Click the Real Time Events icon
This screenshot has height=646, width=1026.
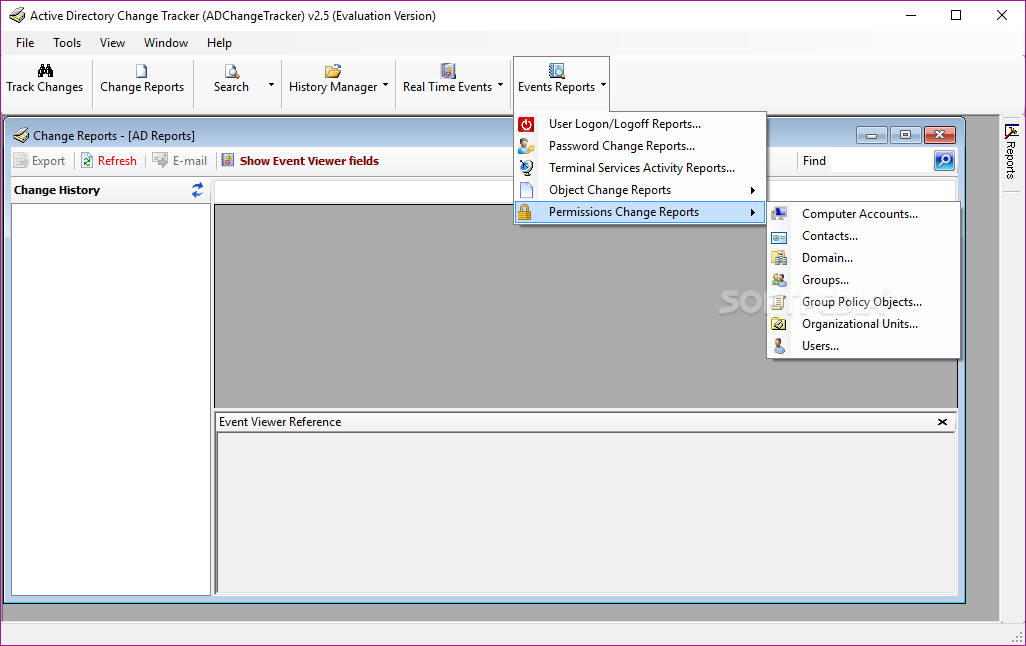pyautogui.click(x=448, y=71)
